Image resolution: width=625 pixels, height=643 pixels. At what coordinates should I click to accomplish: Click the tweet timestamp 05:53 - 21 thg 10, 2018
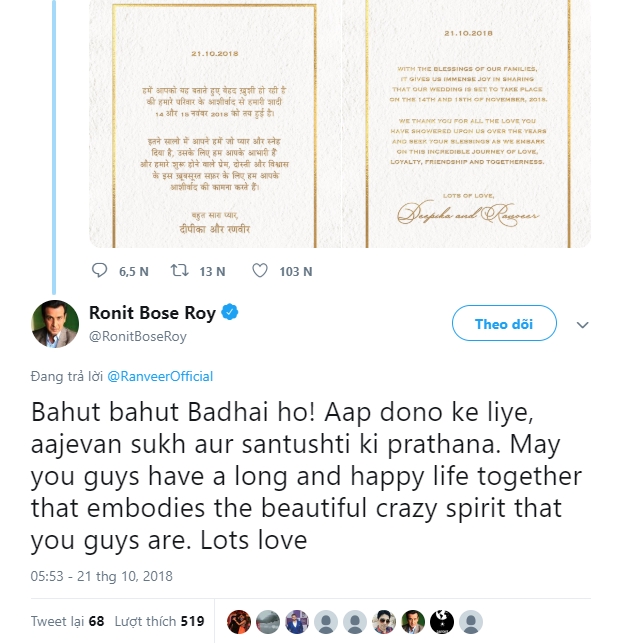point(102,576)
